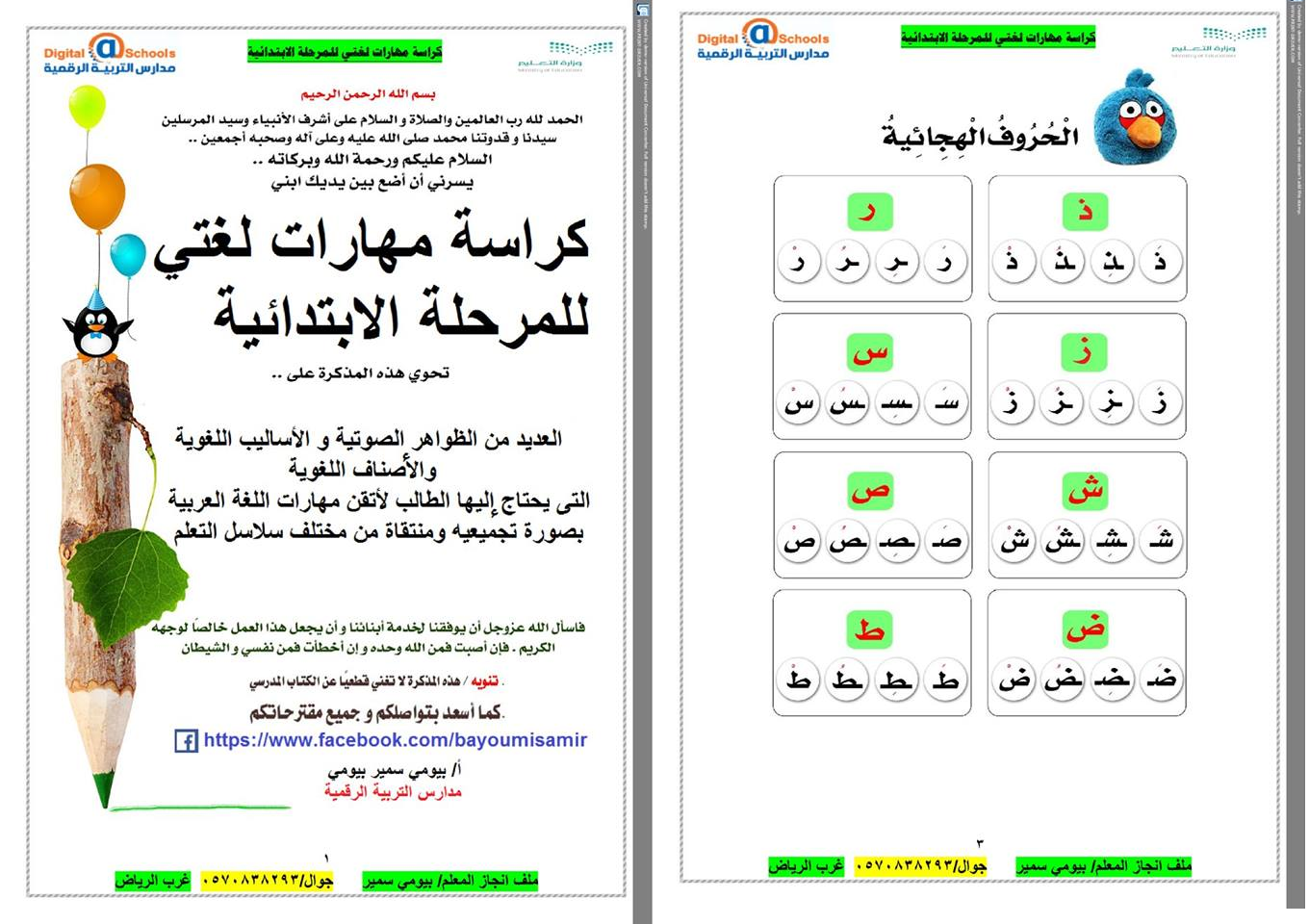Click the orange balloon on the cover page
The height and width of the screenshot is (924, 1309).
click(x=97, y=196)
